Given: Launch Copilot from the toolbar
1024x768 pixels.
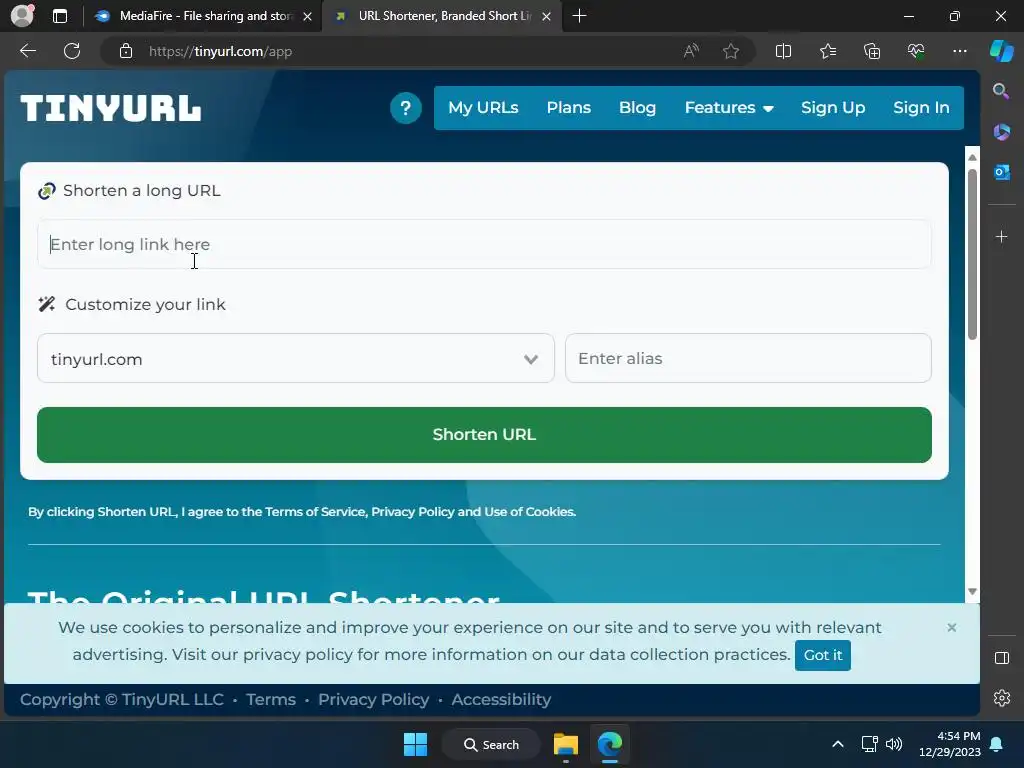Looking at the screenshot, I should pyautogui.click(x=1001, y=51).
